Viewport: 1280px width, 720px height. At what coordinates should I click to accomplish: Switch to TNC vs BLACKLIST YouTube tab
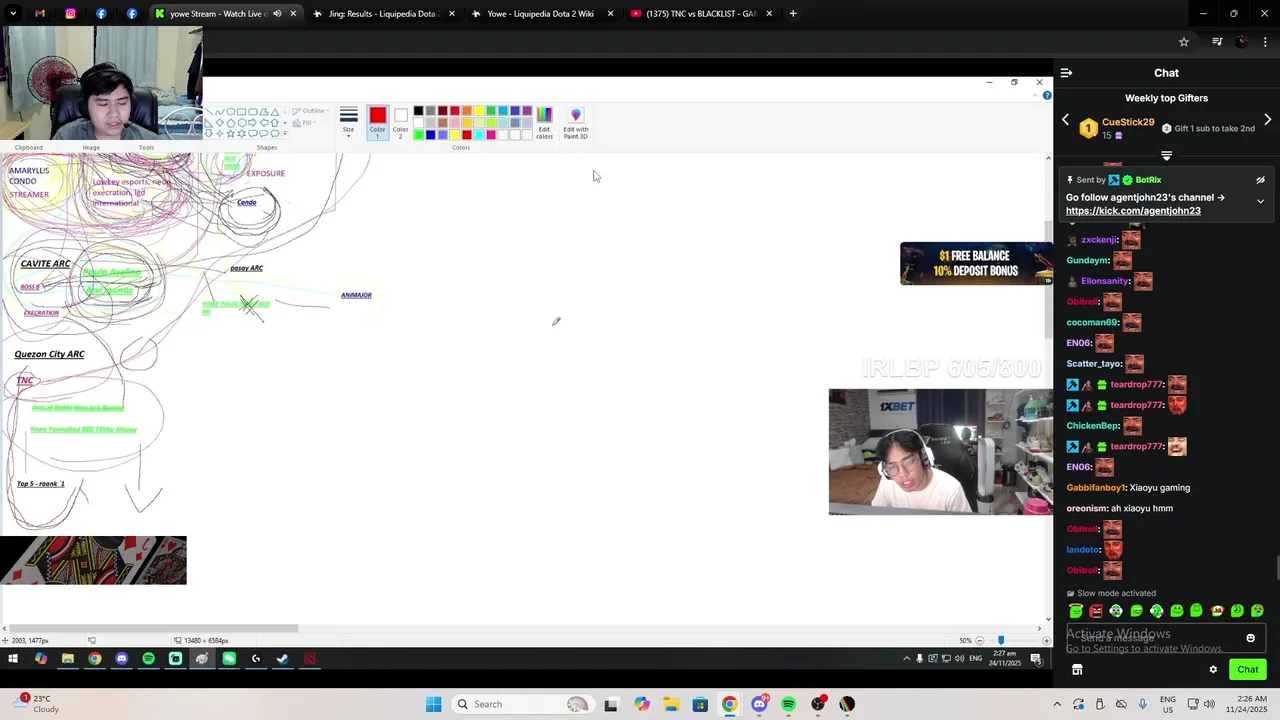coord(701,14)
